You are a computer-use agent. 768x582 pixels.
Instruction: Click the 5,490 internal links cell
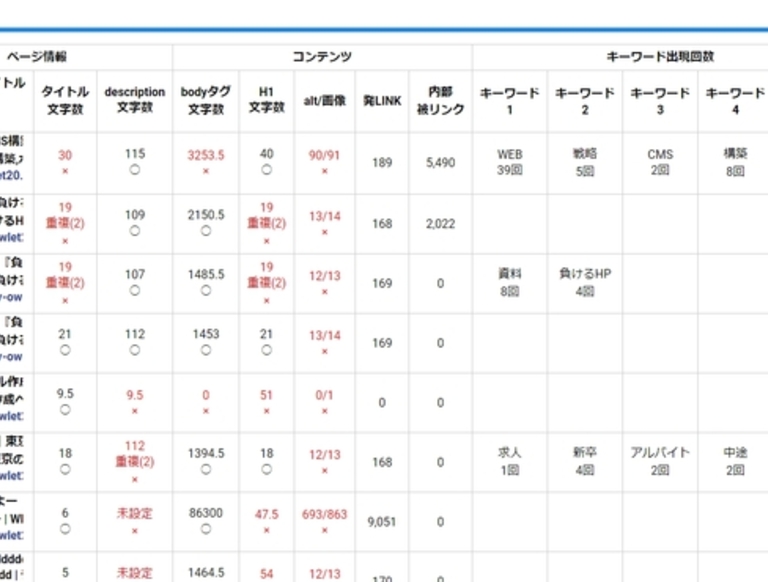[x=440, y=162]
